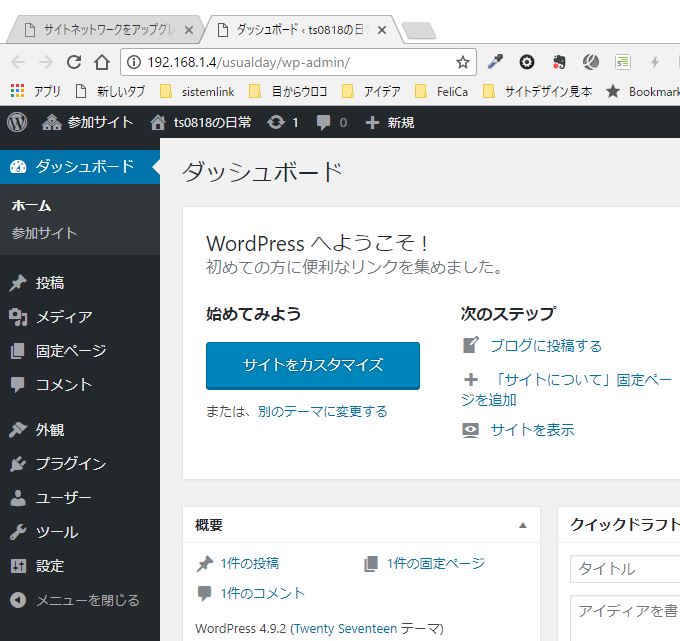Screen dimensions: 680x641
Task: Click 別のテーマに変更する link
Action: click(x=323, y=411)
